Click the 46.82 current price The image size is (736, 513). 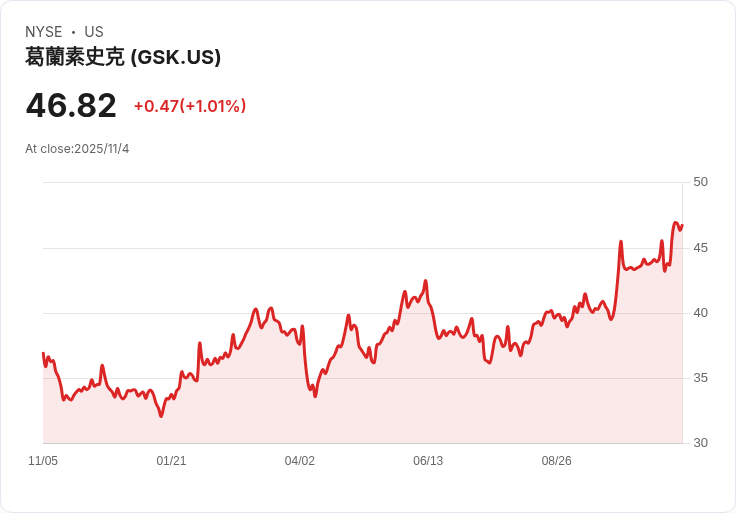pos(71,106)
